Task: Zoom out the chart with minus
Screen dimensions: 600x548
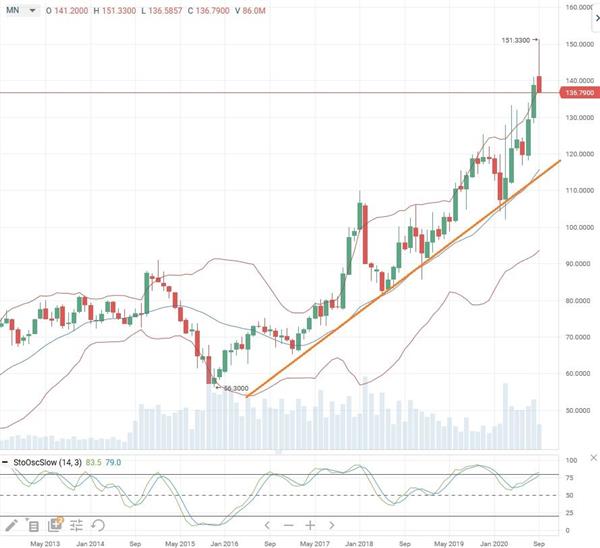Action: (289, 525)
